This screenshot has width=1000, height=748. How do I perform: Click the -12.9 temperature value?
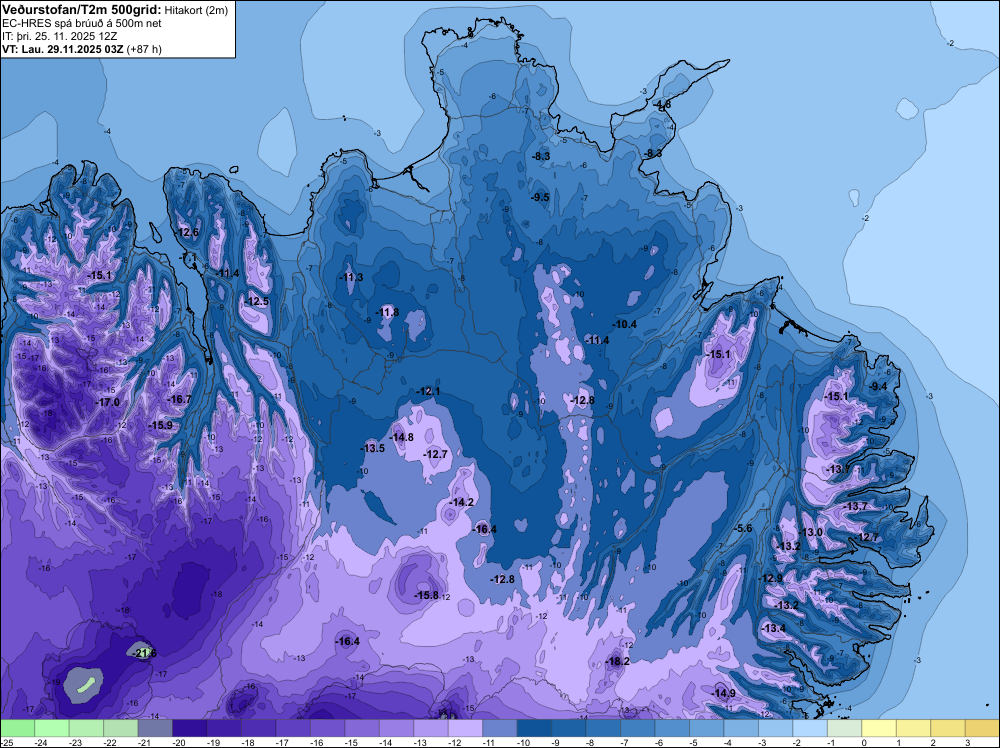[771, 578]
